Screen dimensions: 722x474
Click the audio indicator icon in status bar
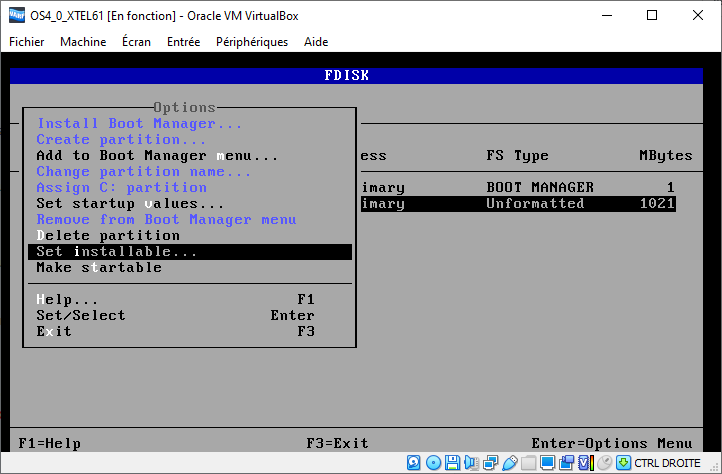point(471,463)
